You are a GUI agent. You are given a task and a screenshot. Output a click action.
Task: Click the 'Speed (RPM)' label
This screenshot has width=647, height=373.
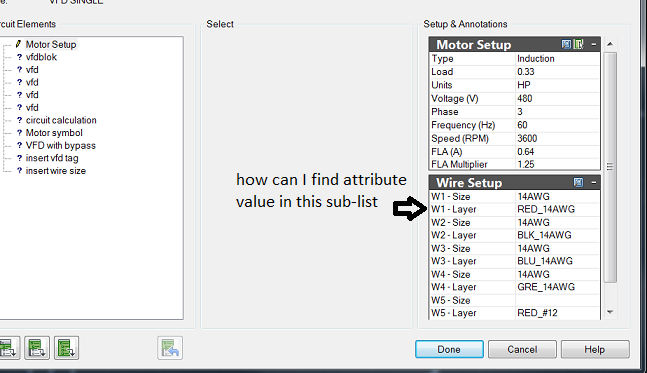pyautogui.click(x=460, y=139)
